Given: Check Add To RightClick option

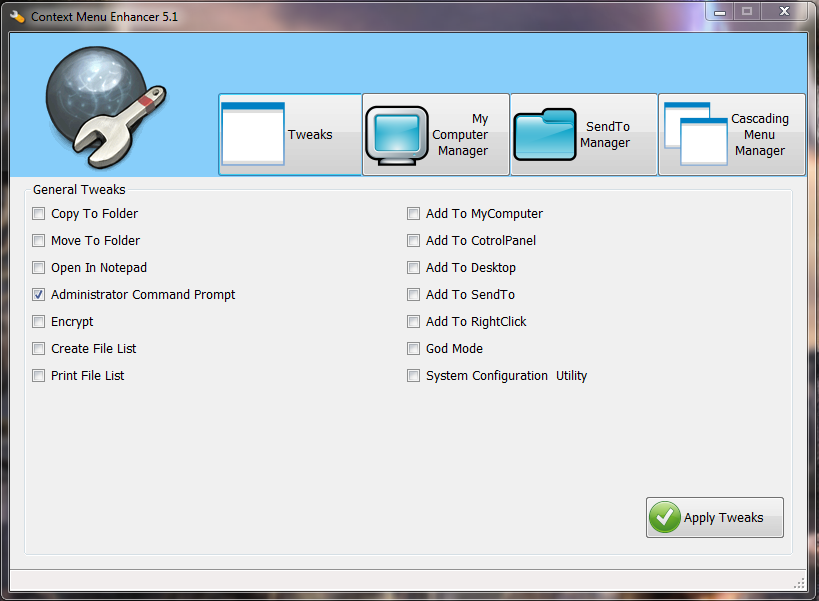Looking at the screenshot, I should point(413,322).
